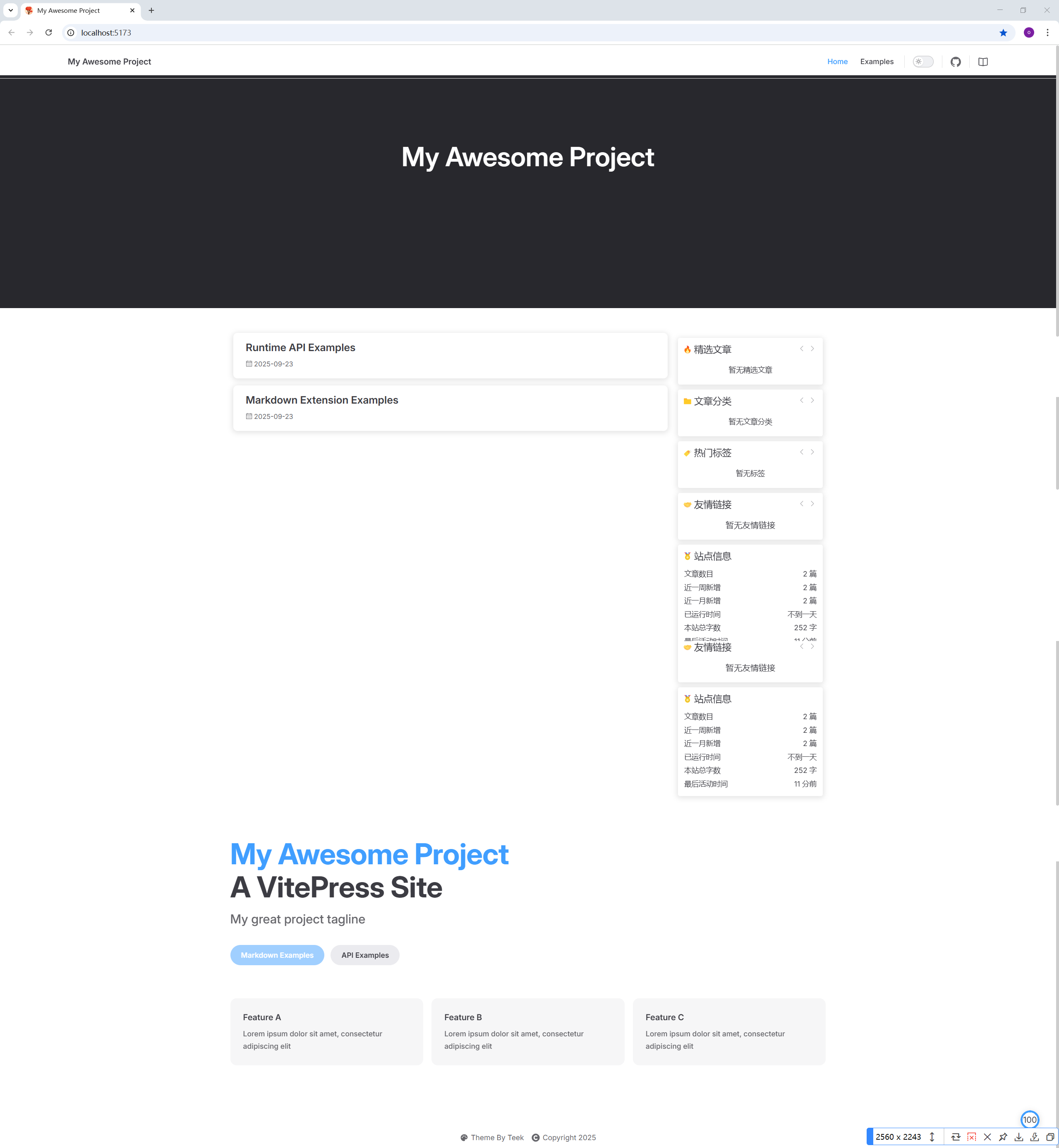The width and height of the screenshot is (1059, 1148).
Task: Pin the screenshot with the pin icon
Action: coord(1003,1137)
